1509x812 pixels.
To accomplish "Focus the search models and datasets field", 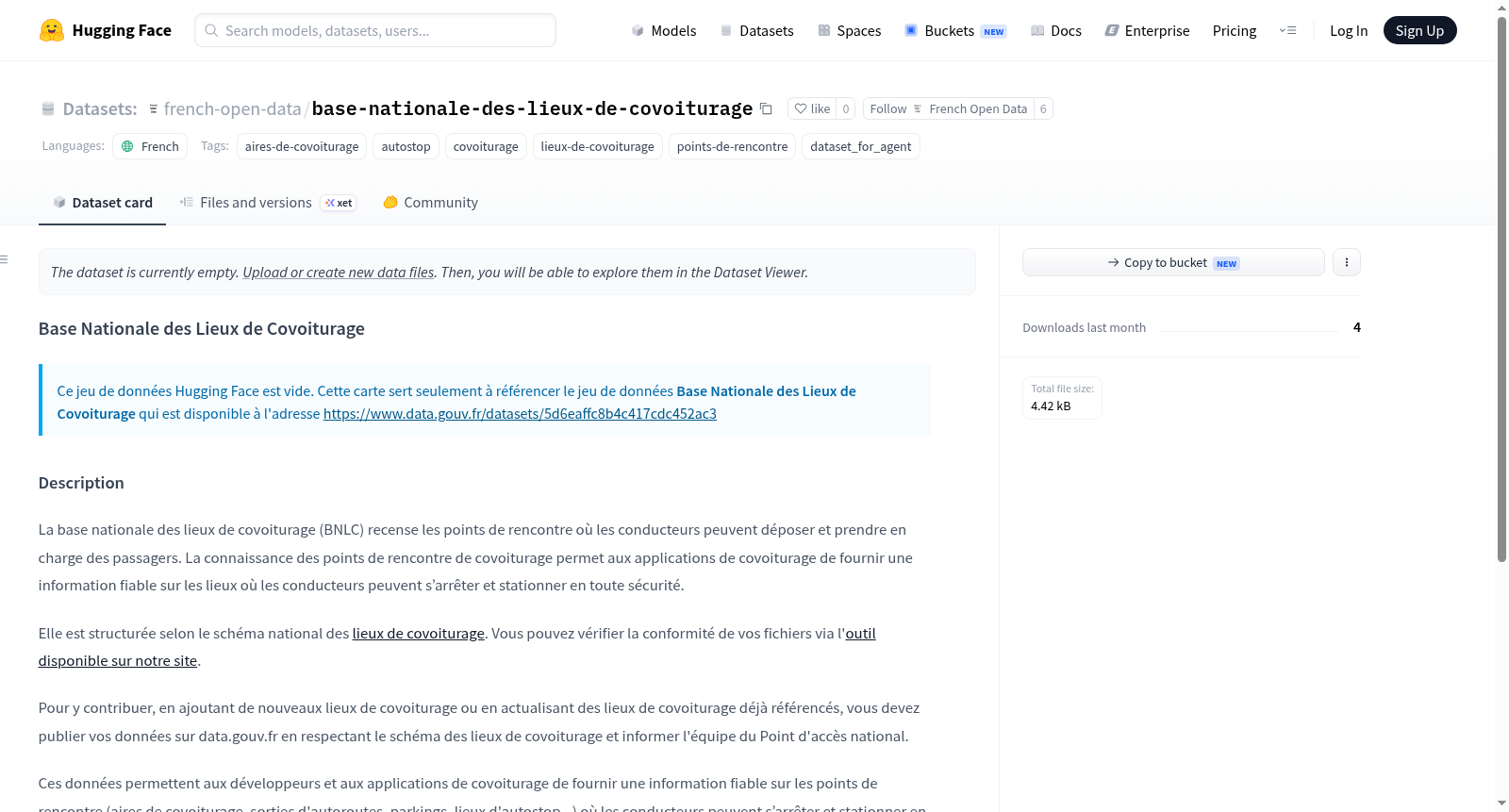I will click(x=375, y=30).
